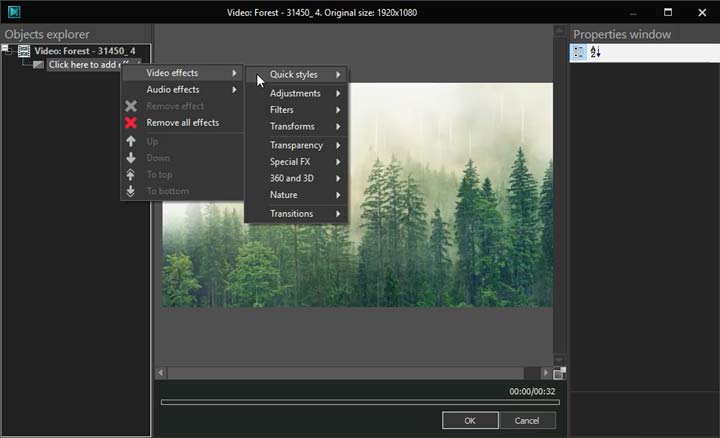The width and height of the screenshot is (720, 438).
Task: Confirm with the OK button
Action: pyautogui.click(x=470, y=421)
